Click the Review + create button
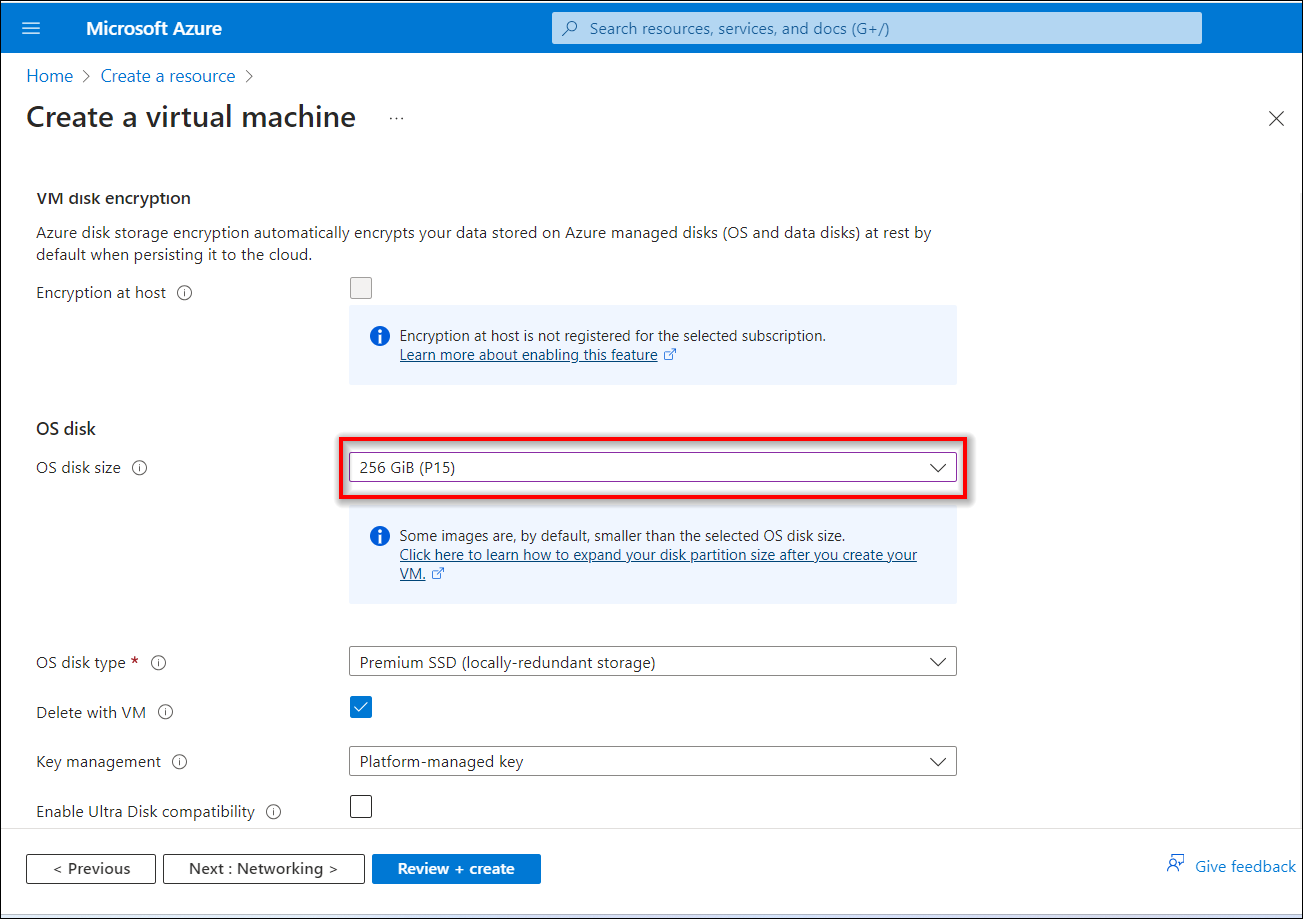The width and height of the screenshot is (1303, 919). coord(456,869)
